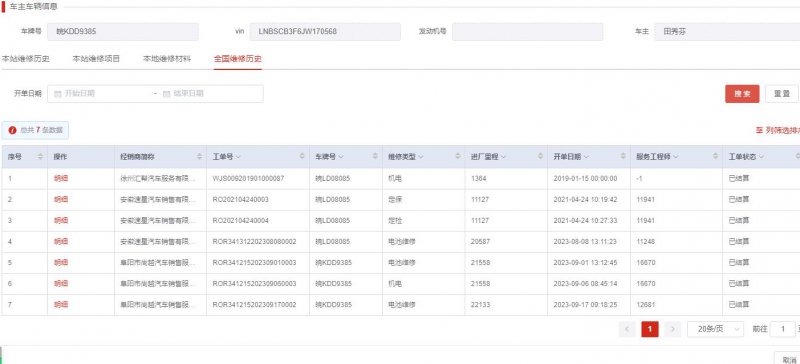Select the 全国维修历史 tab
Image resolution: width=800 pixels, height=364 pixels.
click(x=238, y=59)
